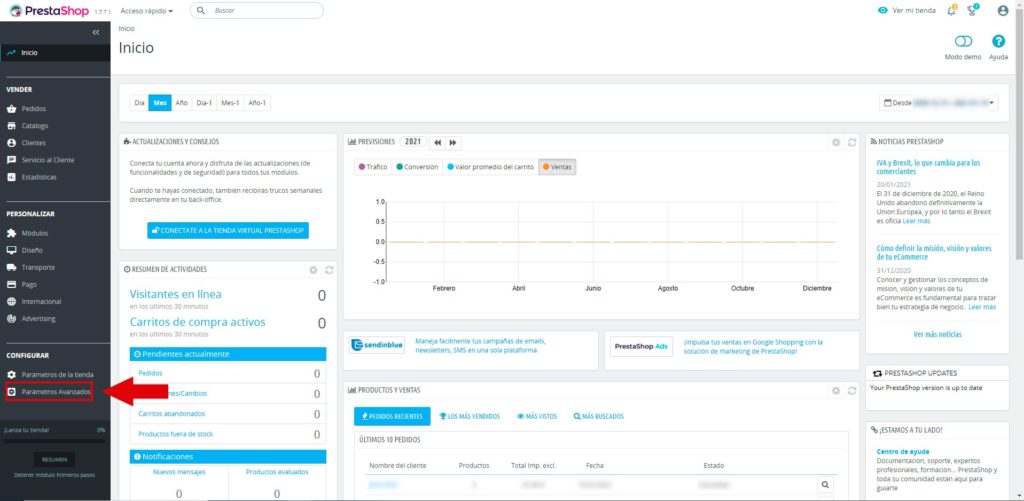
Task: Click Conéctate a la tienda virtual PrestaShop
Action: click(x=228, y=231)
